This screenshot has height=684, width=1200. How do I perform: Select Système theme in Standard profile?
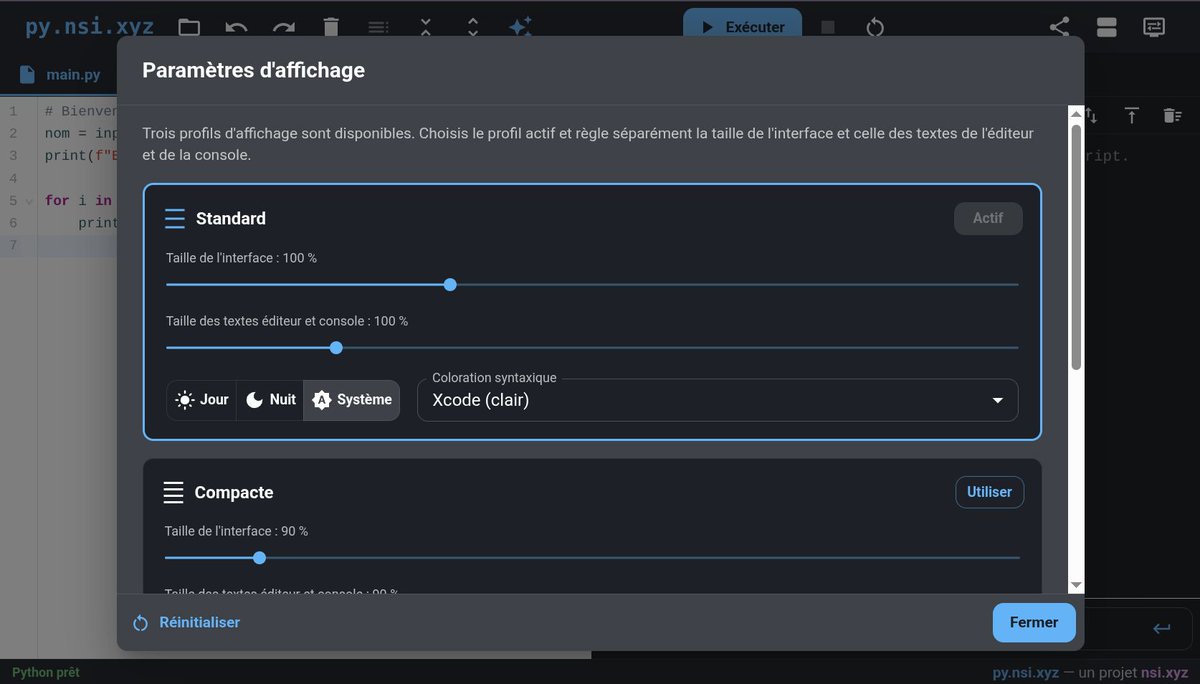click(351, 400)
